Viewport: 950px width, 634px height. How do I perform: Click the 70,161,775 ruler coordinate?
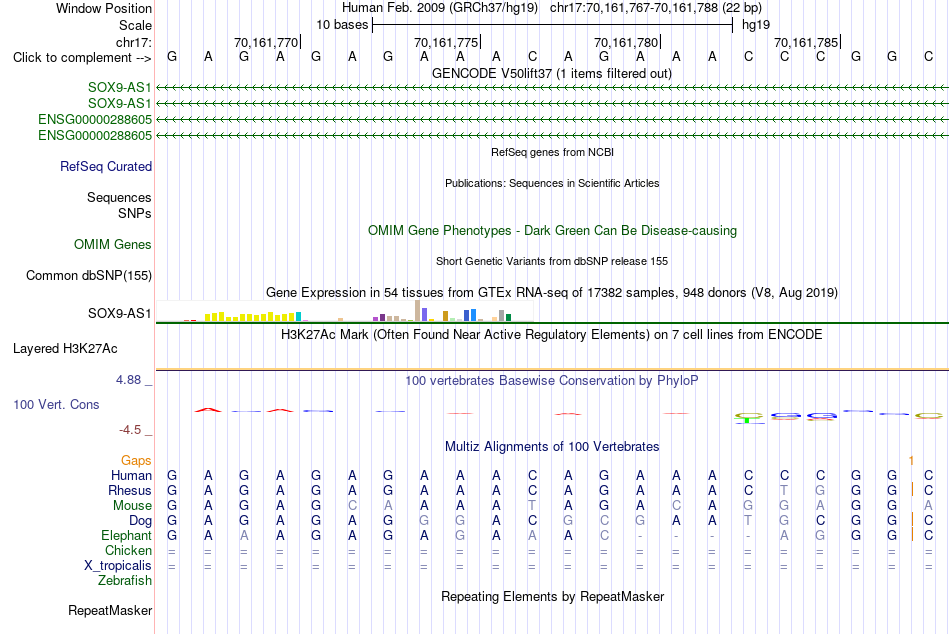446,42
